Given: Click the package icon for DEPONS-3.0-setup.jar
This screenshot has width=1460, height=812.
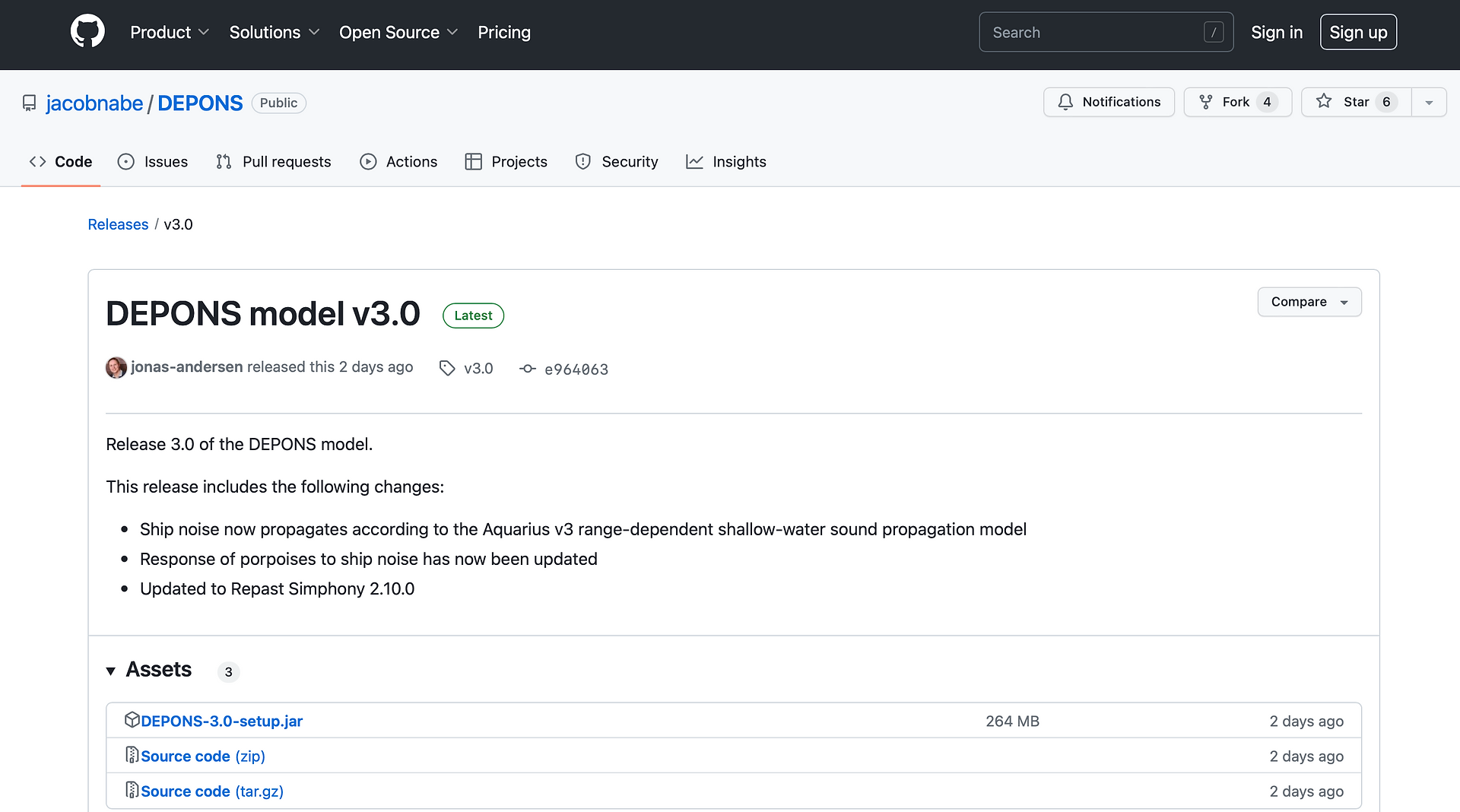Looking at the screenshot, I should 132,719.
